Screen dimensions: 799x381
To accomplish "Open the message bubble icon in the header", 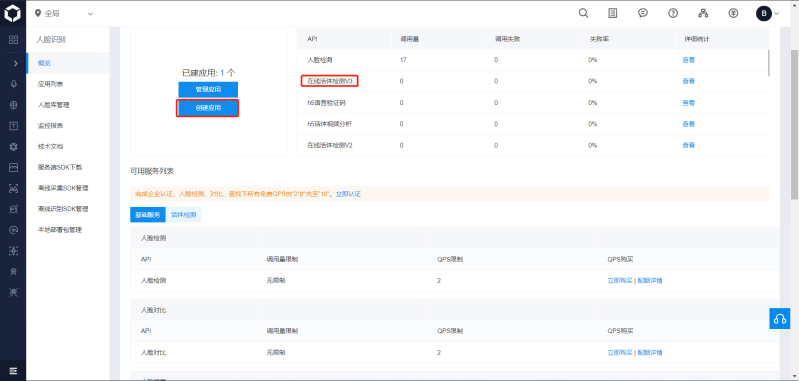I will (643, 13).
